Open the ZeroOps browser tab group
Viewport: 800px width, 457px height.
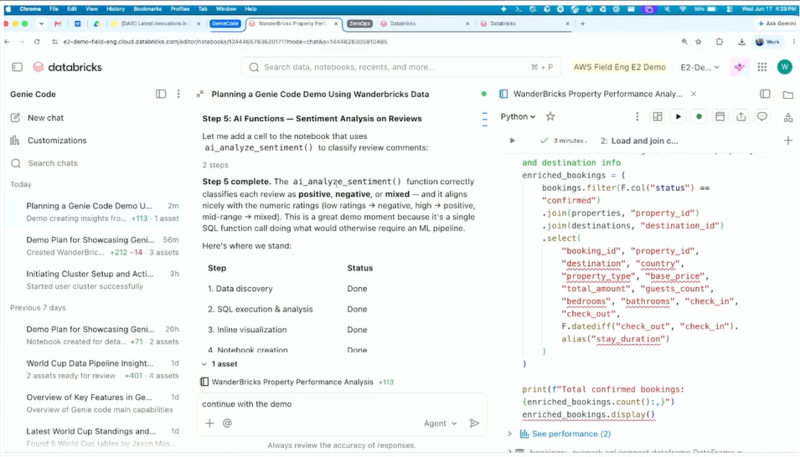[360, 23]
